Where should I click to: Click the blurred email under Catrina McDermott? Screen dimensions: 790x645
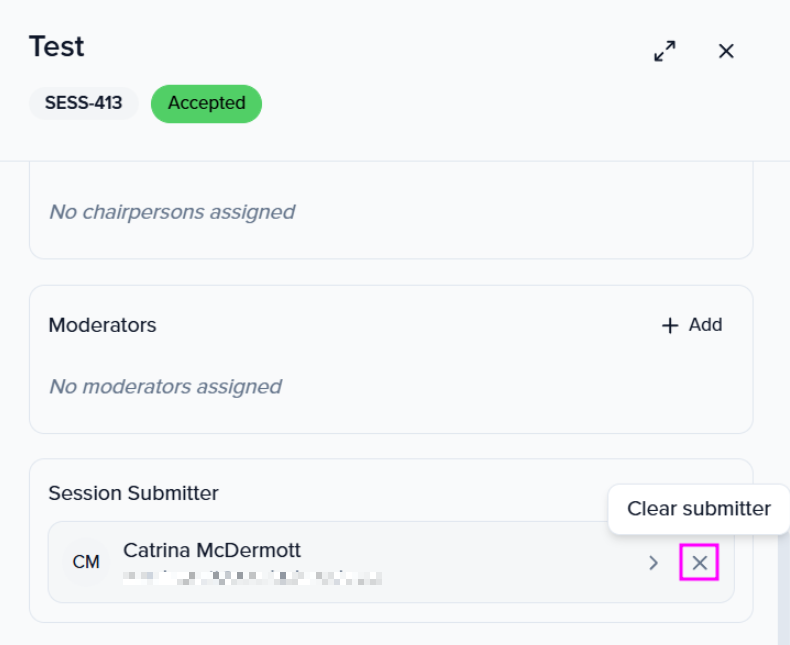pyautogui.click(x=252, y=577)
